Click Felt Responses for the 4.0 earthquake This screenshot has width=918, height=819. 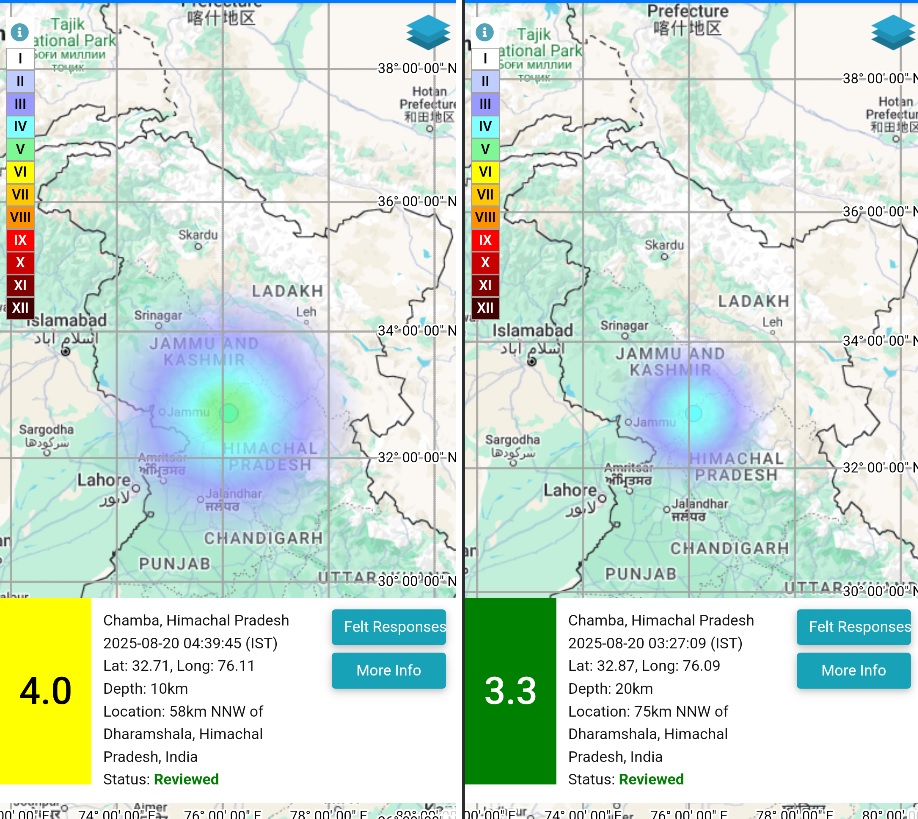coord(389,627)
